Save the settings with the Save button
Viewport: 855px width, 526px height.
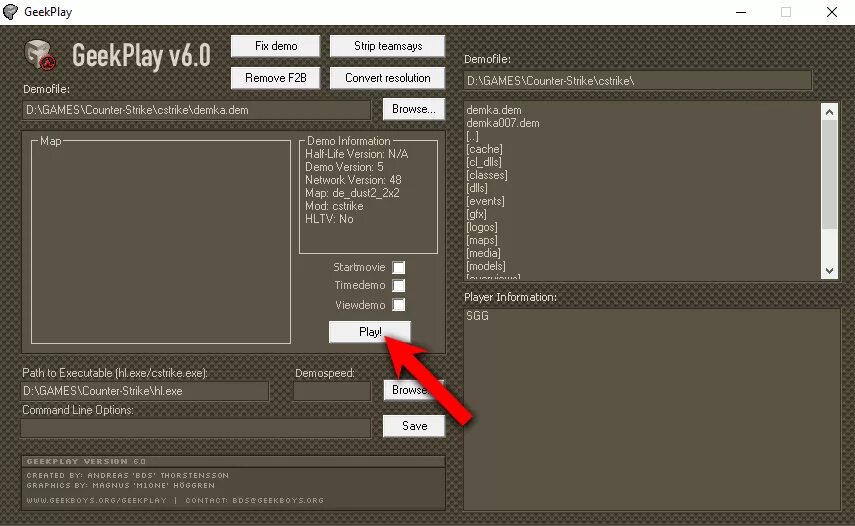coord(414,426)
